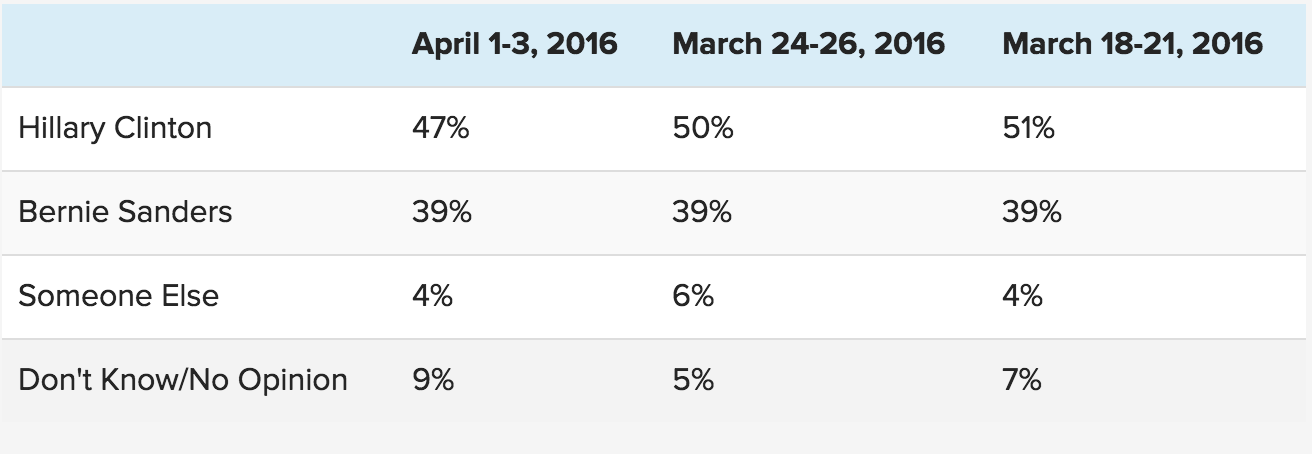Viewport: 1312px width, 454px height.
Task: Select the Someone Else row label
Action: tap(118, 297)
